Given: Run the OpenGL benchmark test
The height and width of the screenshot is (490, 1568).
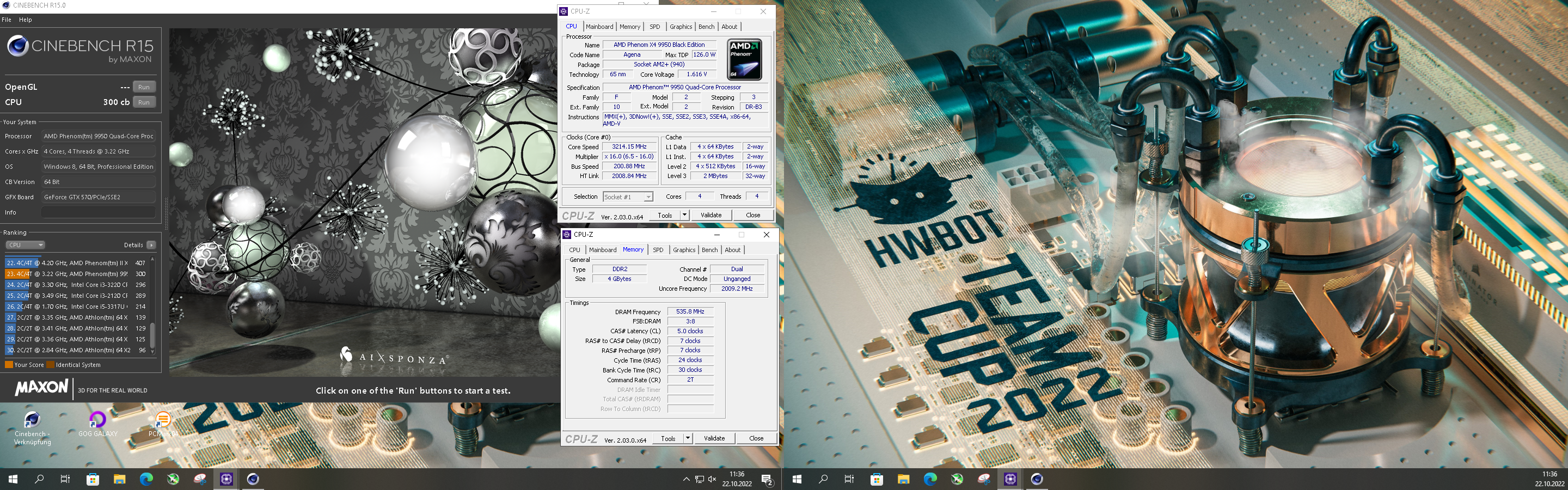Looking at the screenshot, I should pyautogui.click(x=144, y=87).
